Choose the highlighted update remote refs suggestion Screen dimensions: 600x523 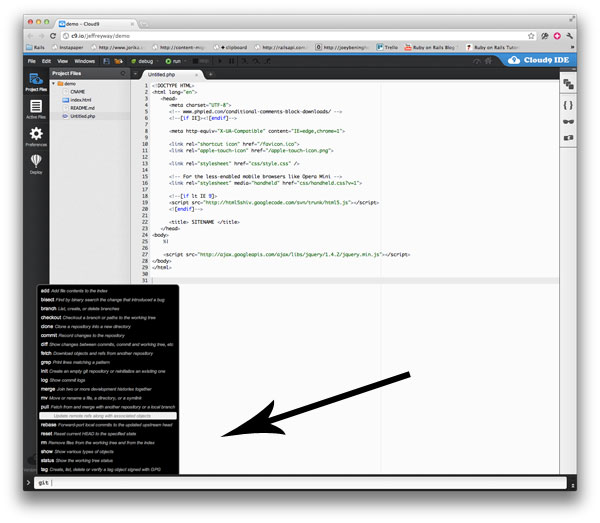coord(108,416)
